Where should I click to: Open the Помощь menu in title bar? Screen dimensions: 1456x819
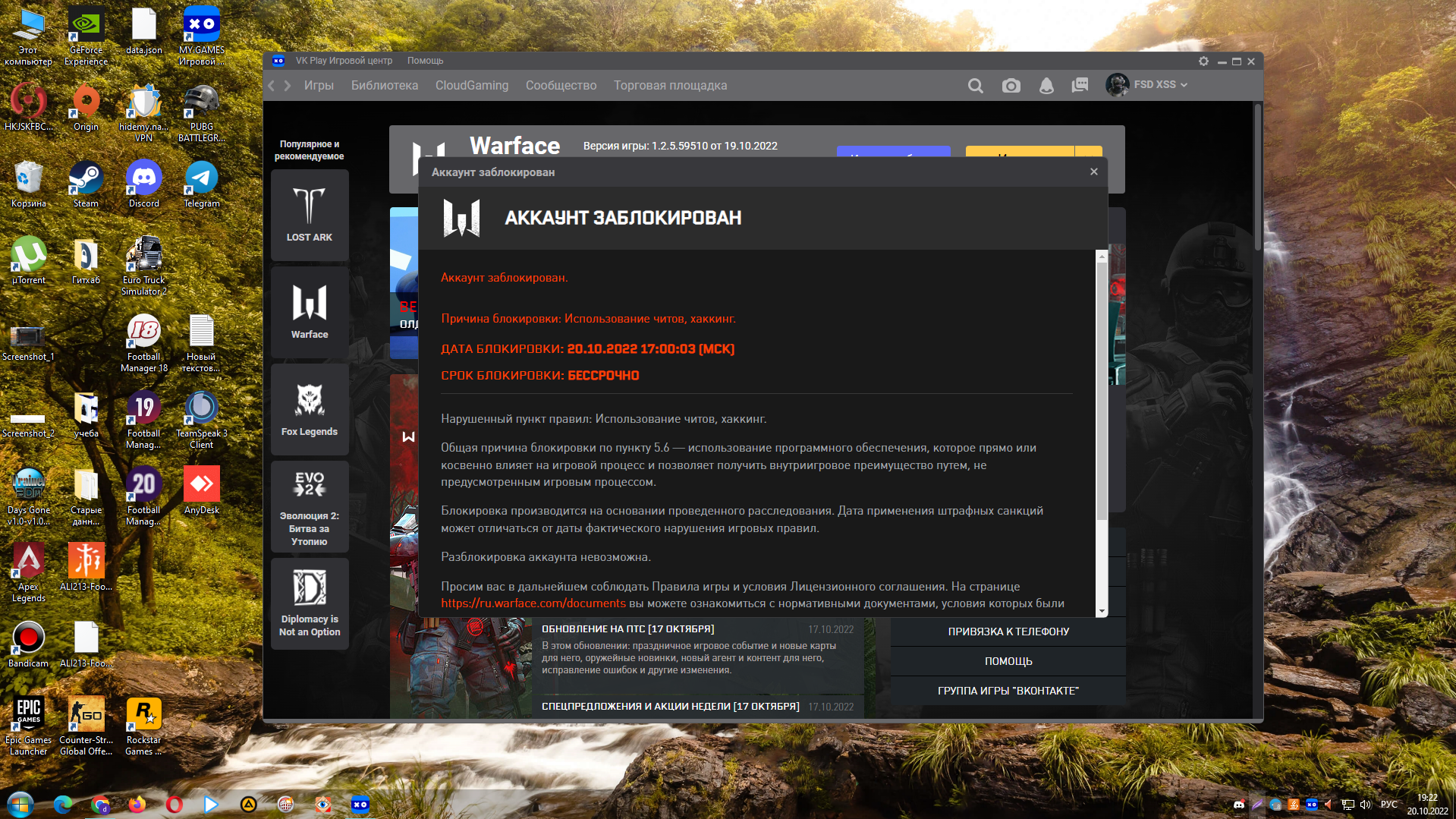click(x=425, y=61)
